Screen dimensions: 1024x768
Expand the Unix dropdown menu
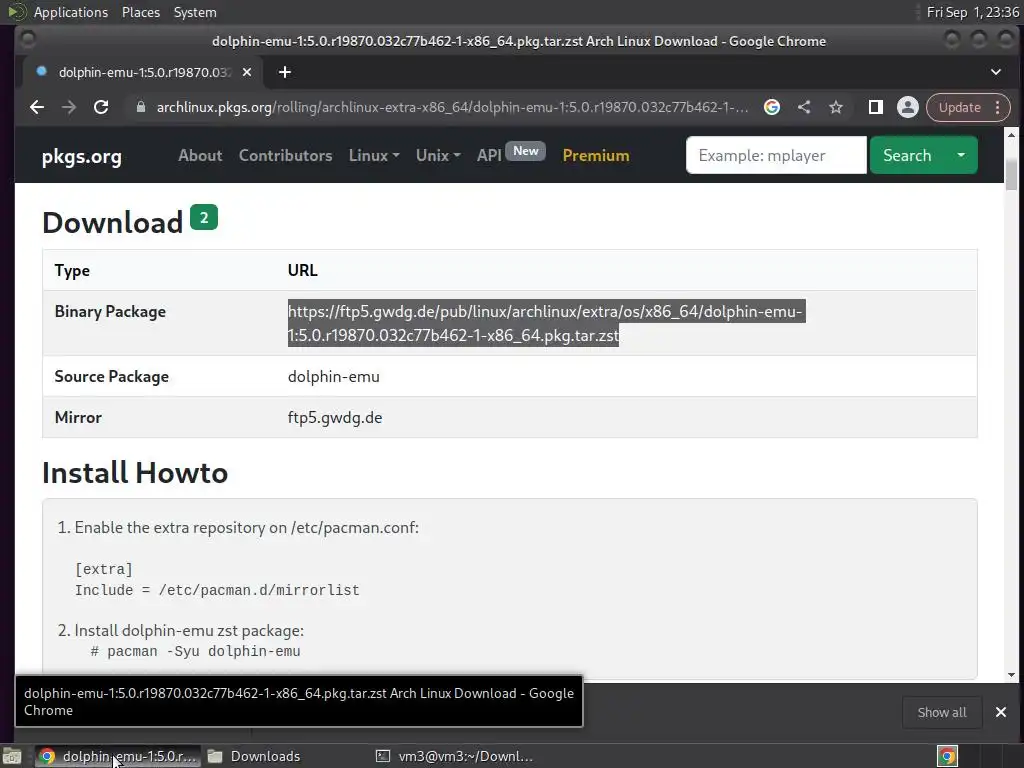(x=438, y=155)
